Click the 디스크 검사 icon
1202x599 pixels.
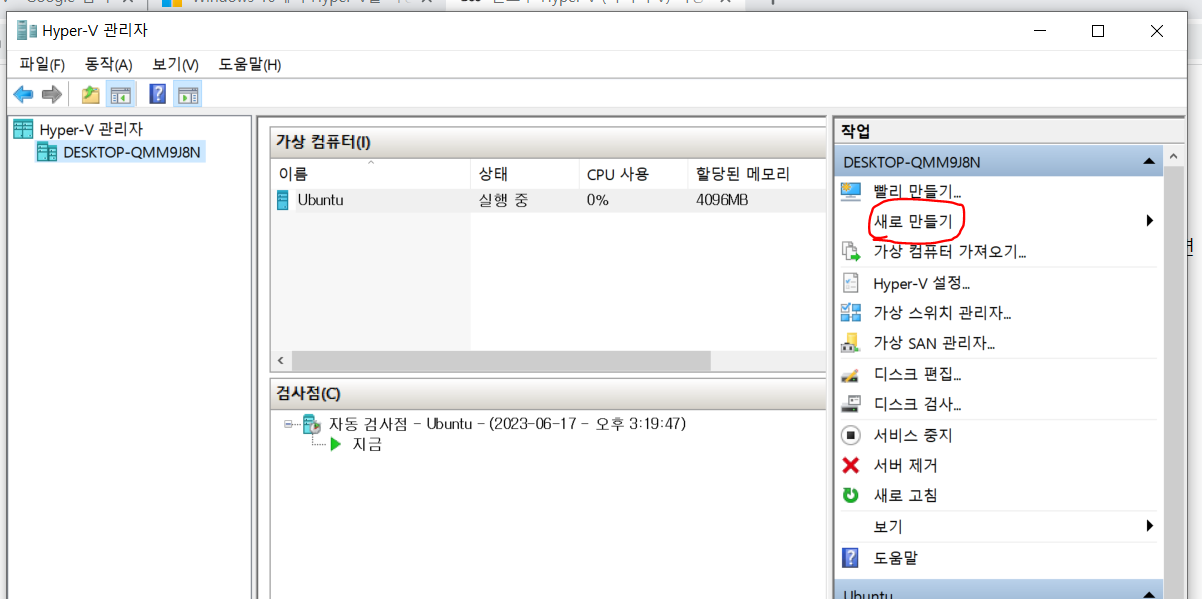tap(851, 405)
